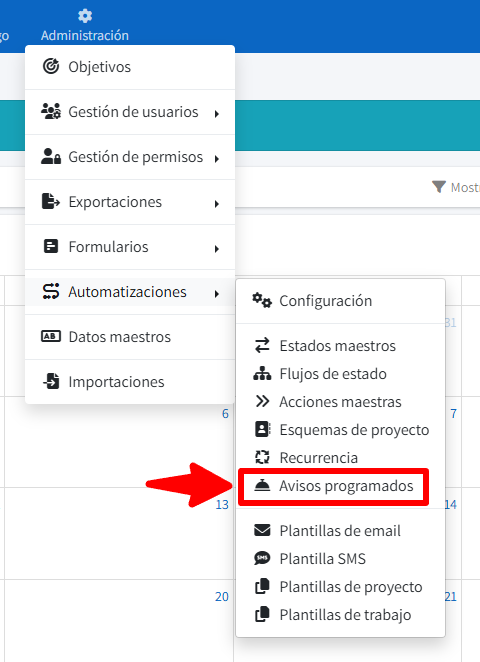Click the Flujos de estado hierarchy icon

(x=262, y=374)
